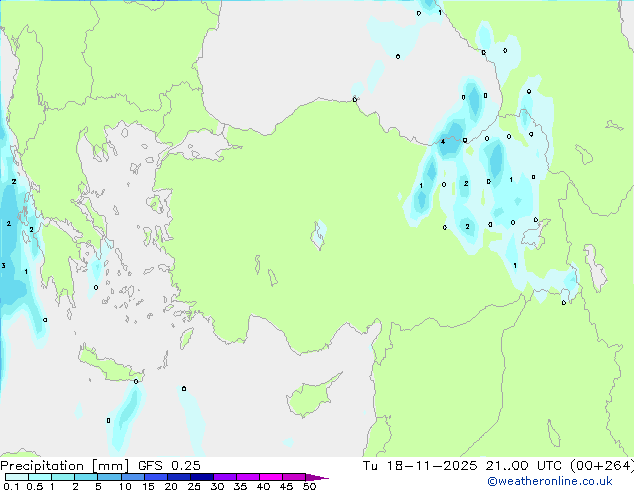Choose the navy legend swatch between 25 and 30

point(202,477)
